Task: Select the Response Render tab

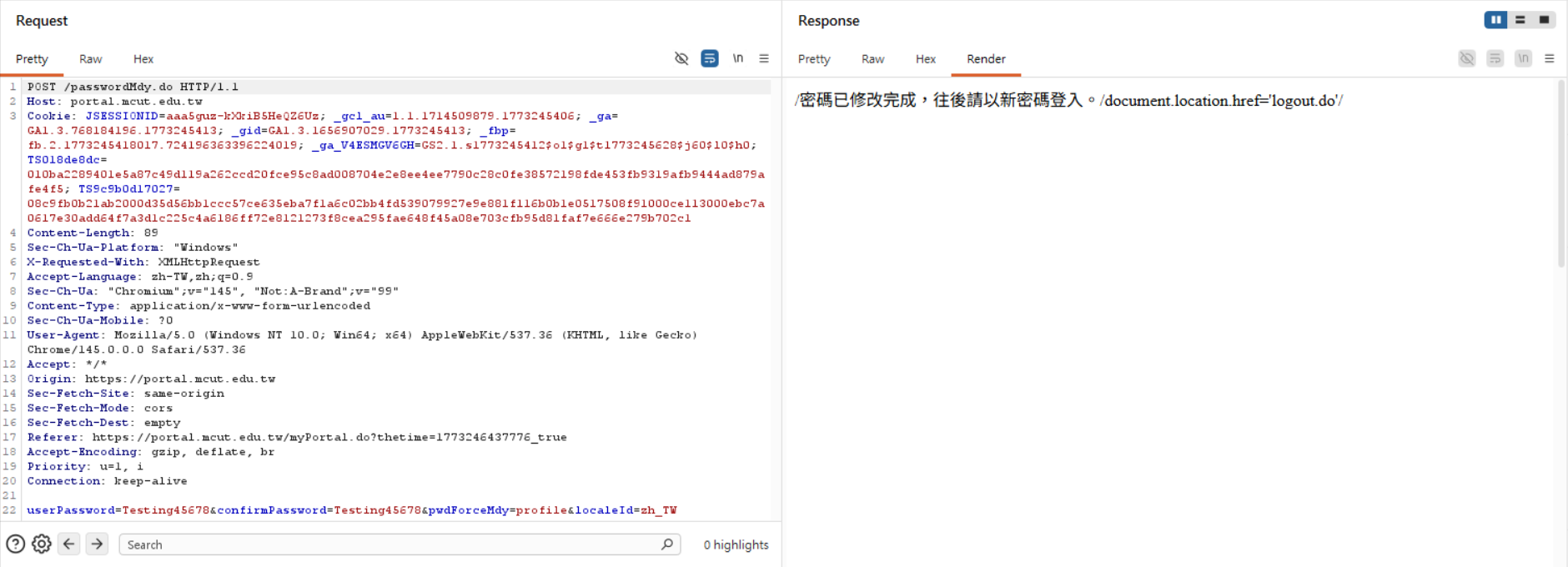Action: pyautogui.click(x=986, y=59)
